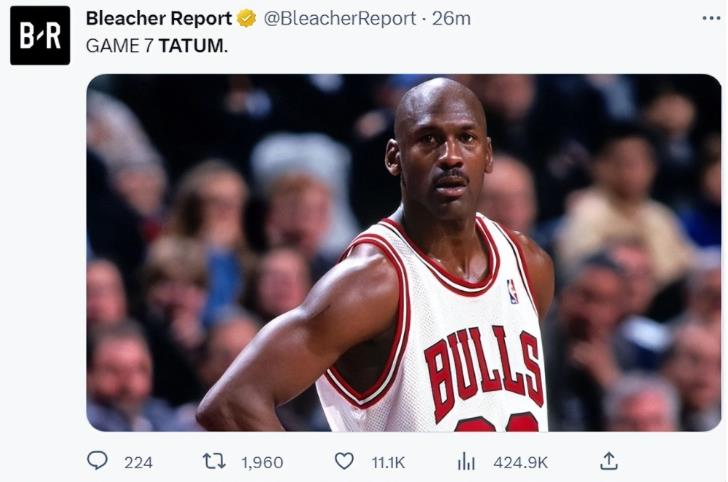Click the 11.1K likes count
Image resolution: width=728 pixels, height=482 pixels.
[x=388, y=462]
